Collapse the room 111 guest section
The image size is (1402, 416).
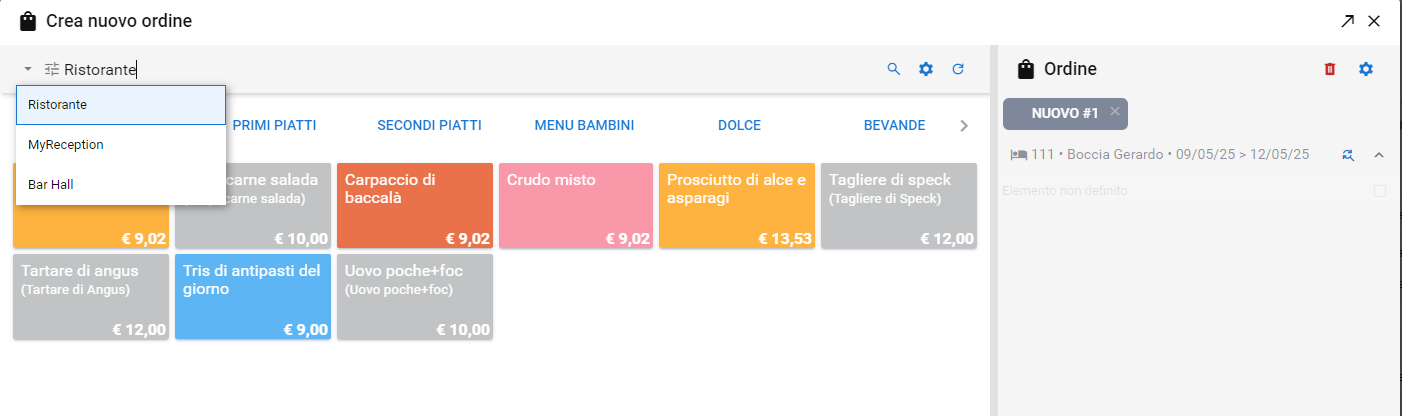coord(1379,155)
